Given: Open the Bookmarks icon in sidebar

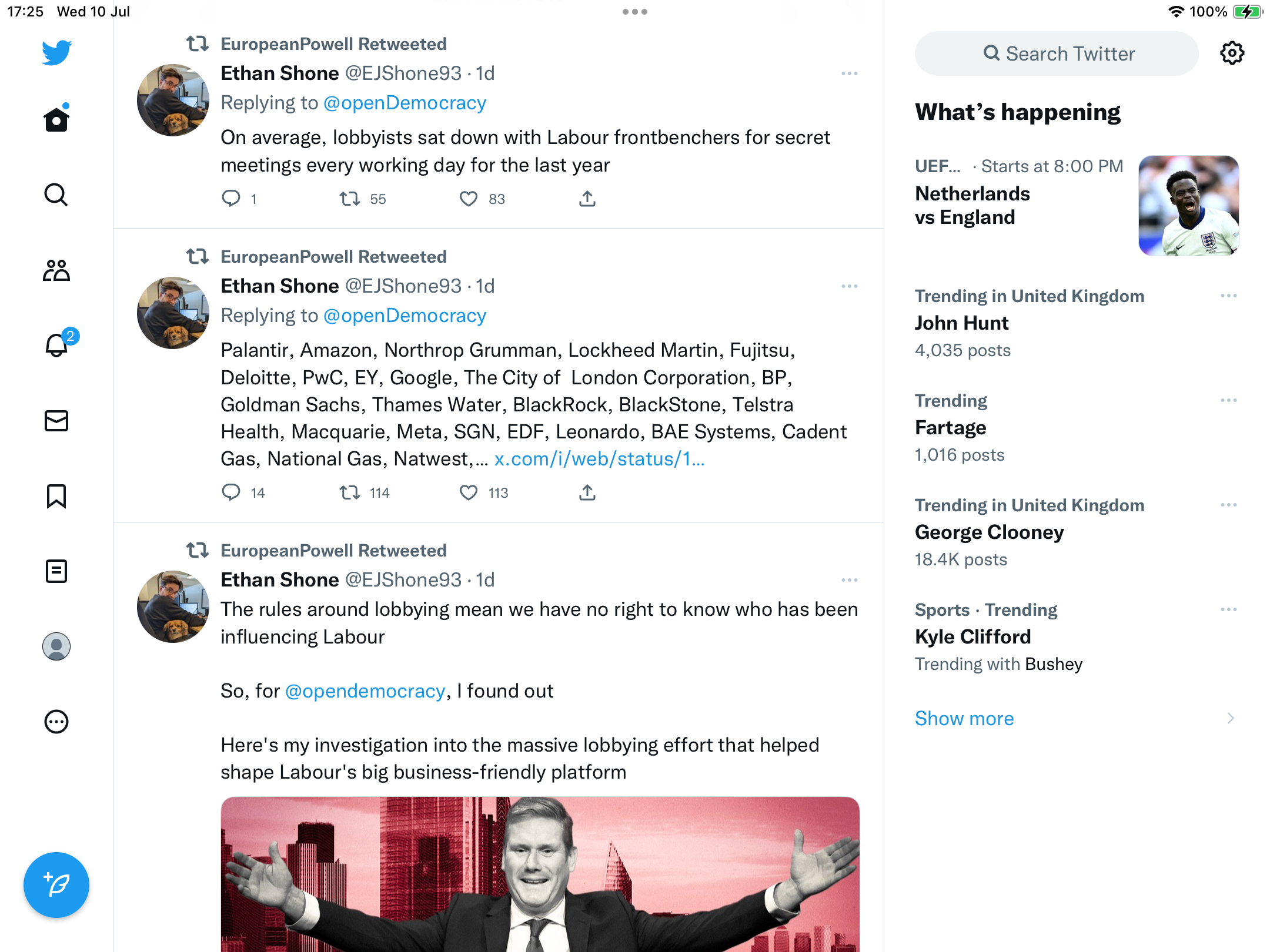Looking at the screenshot, I should coord(56,496).
